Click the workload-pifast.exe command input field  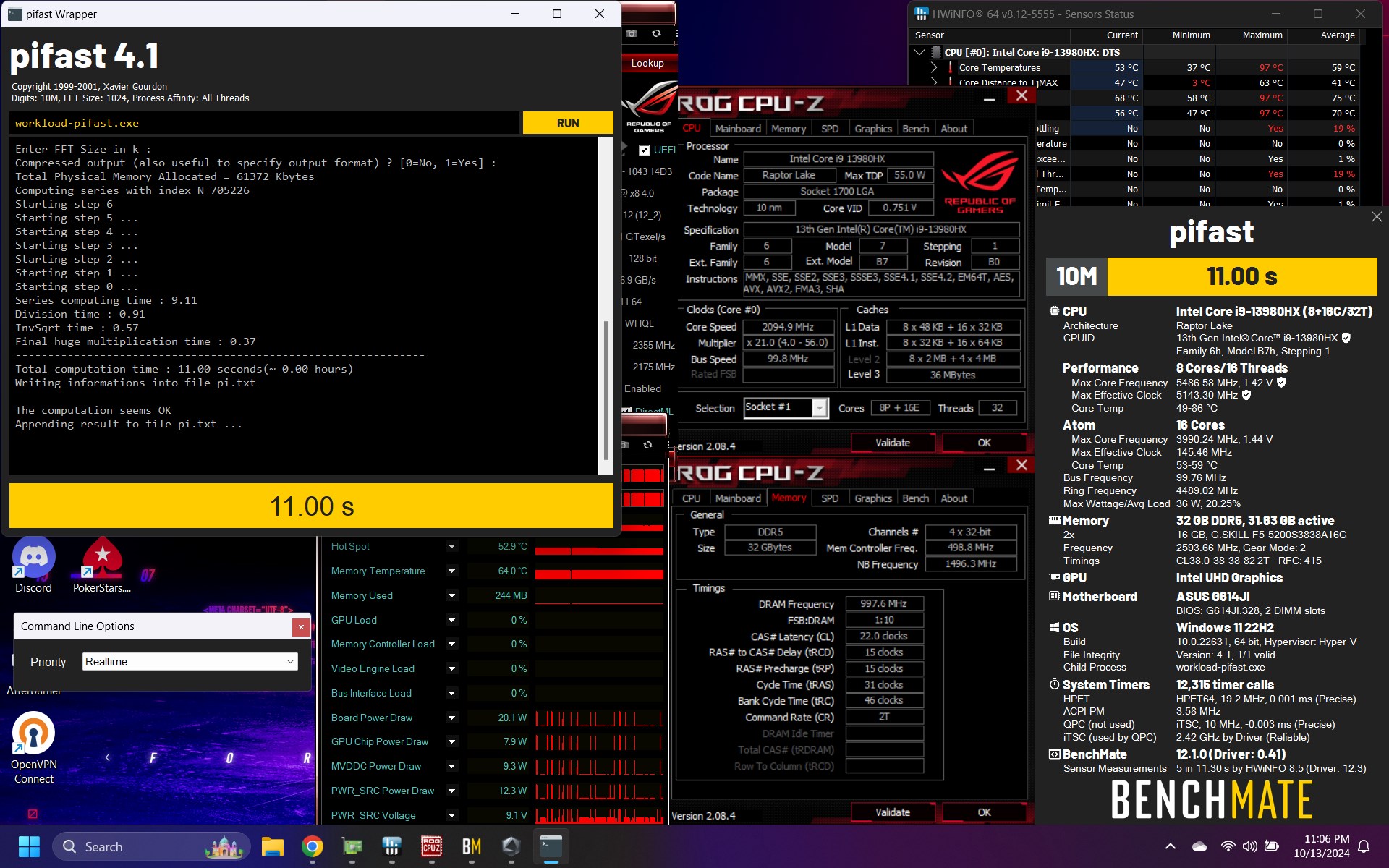click(265, 123)
